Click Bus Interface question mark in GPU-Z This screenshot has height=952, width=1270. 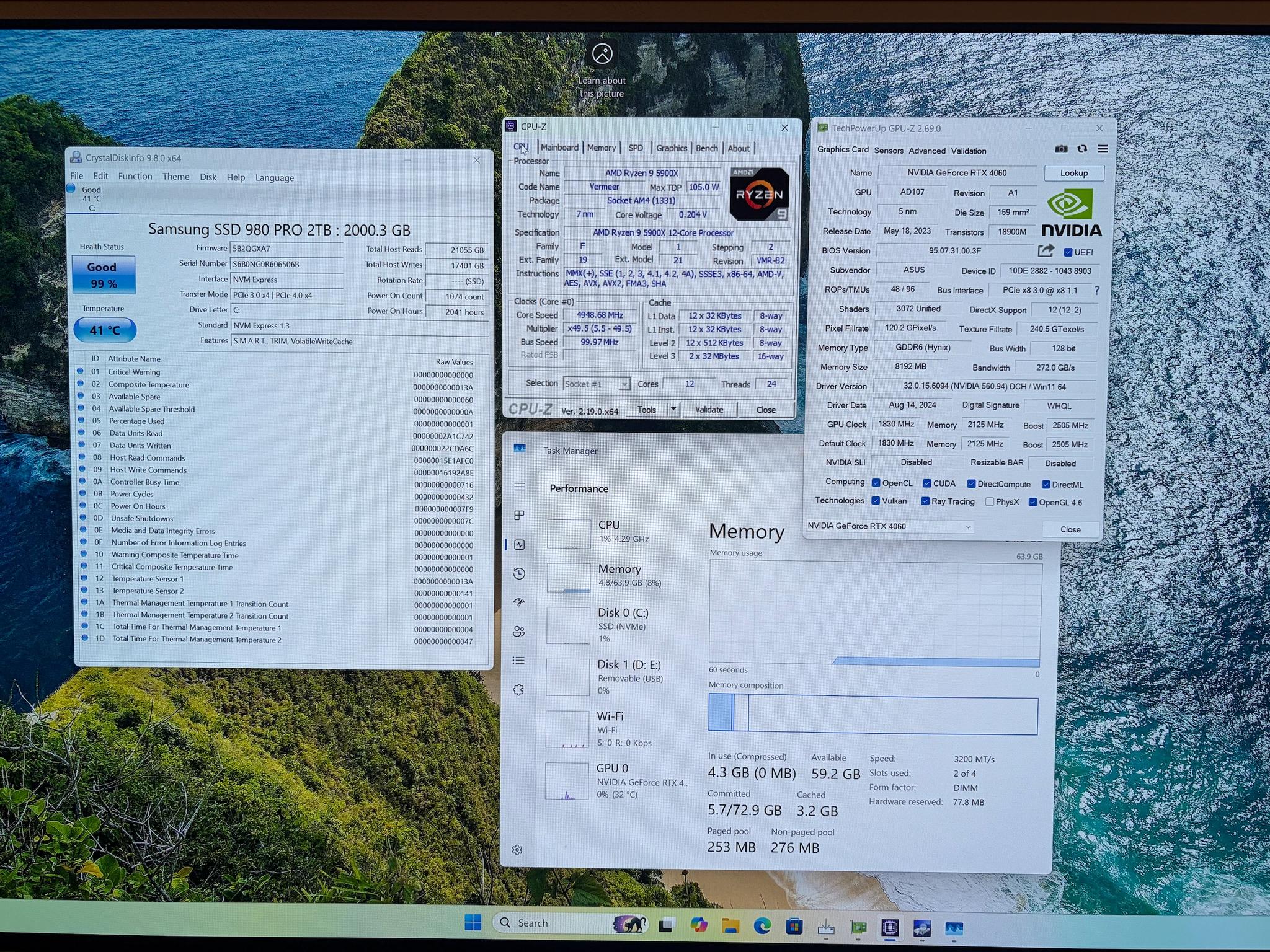click(x=1097, y=290)
